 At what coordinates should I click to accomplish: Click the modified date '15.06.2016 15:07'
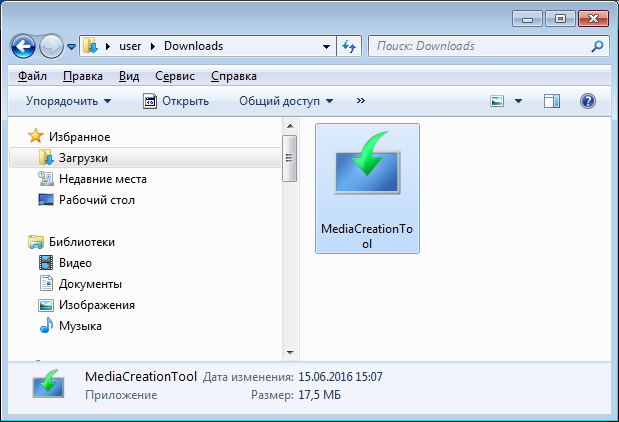tap(340, 377)
